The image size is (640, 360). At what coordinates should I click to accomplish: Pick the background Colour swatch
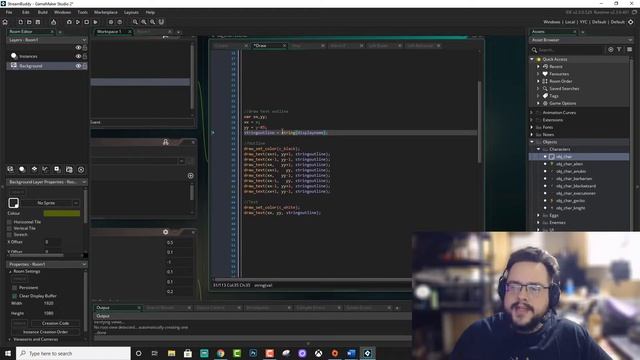coord(62,213)
